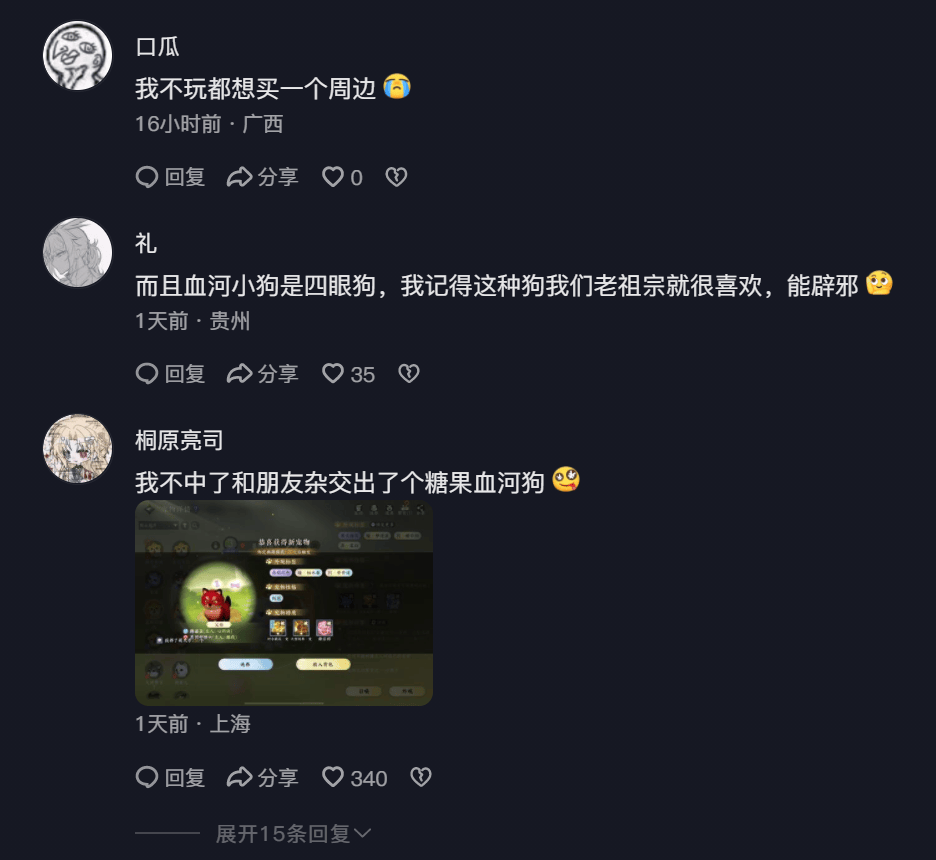Like the comment with 340 likes
Image resolution: width=936 pixels, height=860 pixels.
click(332, 777)
